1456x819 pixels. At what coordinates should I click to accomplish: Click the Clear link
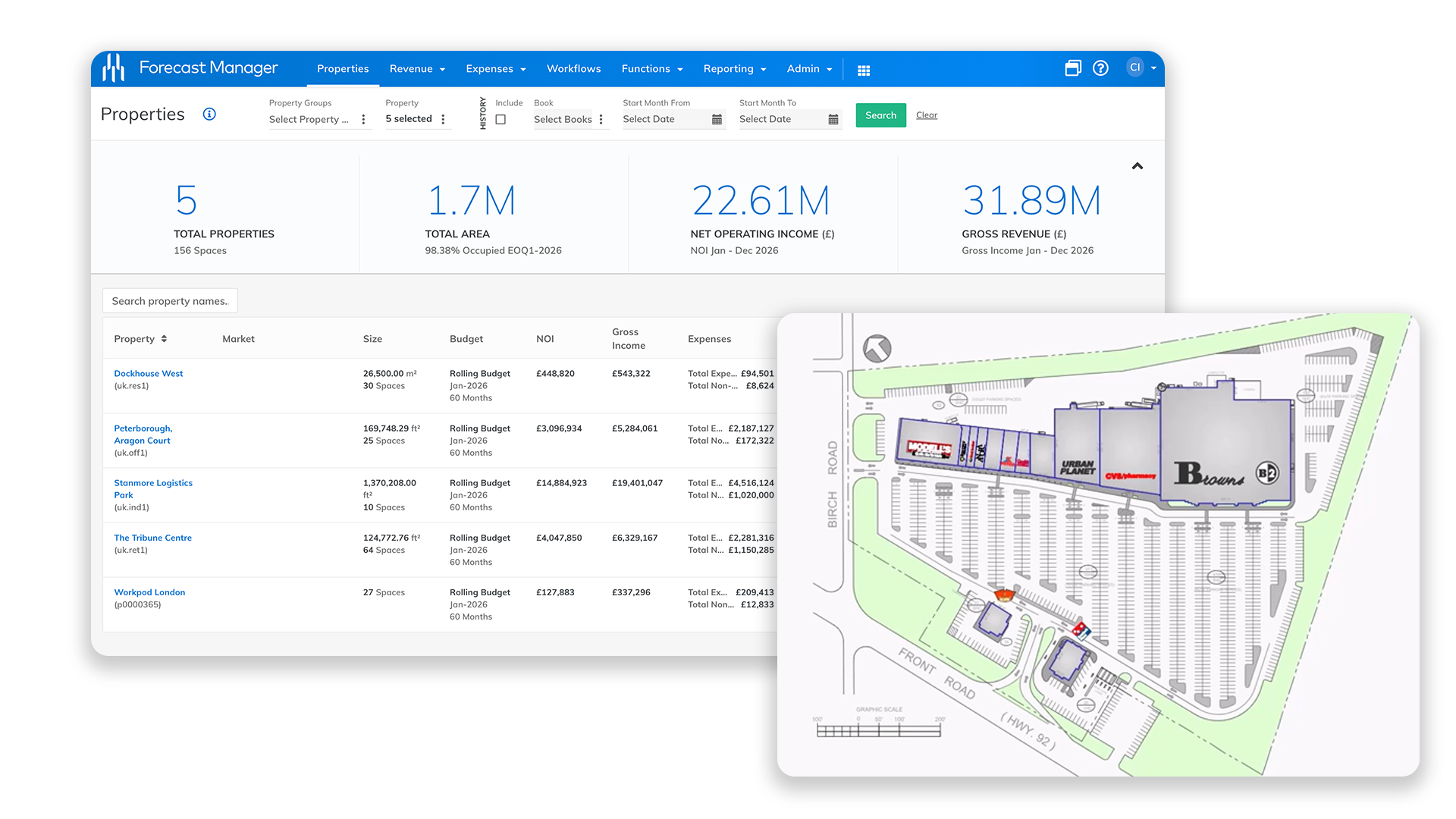tap(927, 115)
